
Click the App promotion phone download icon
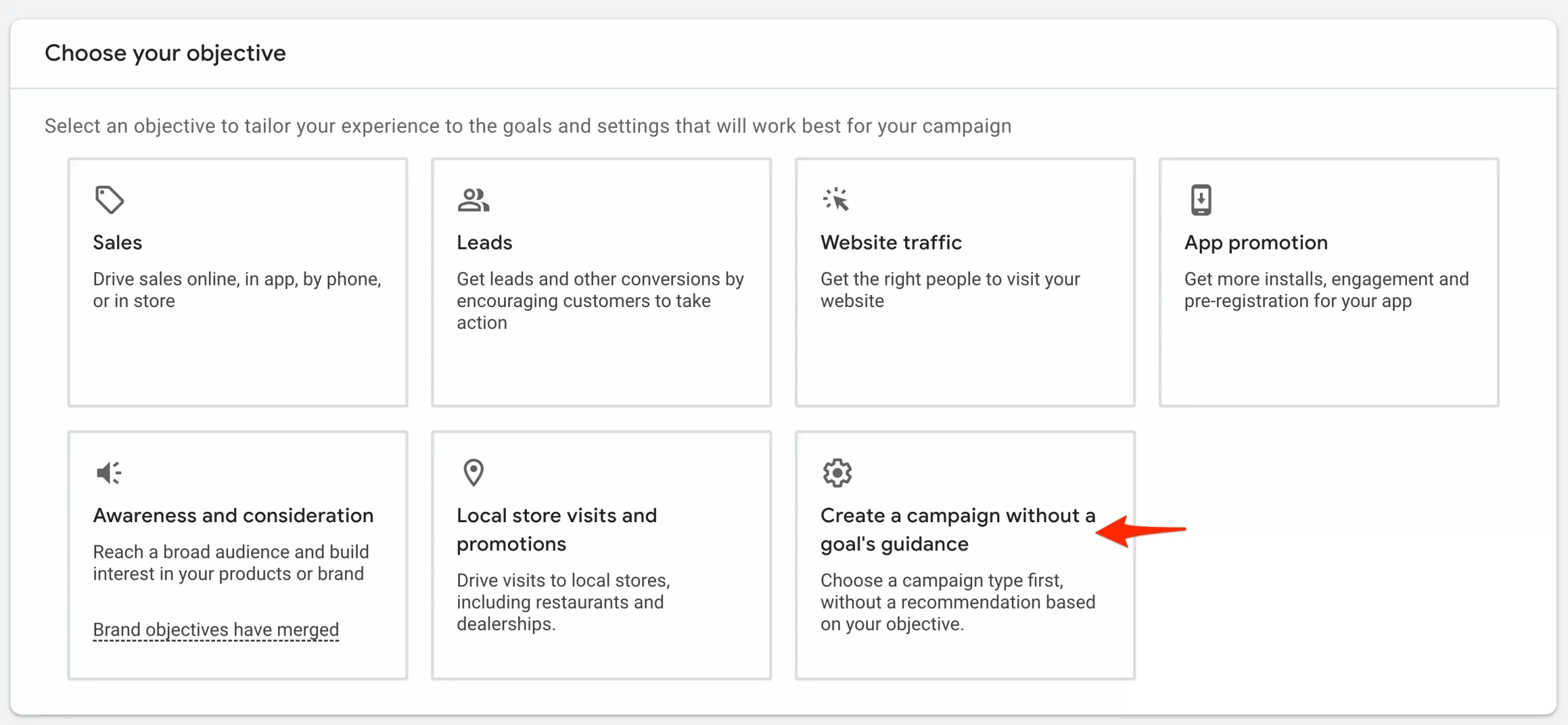tap(1200, 200)
